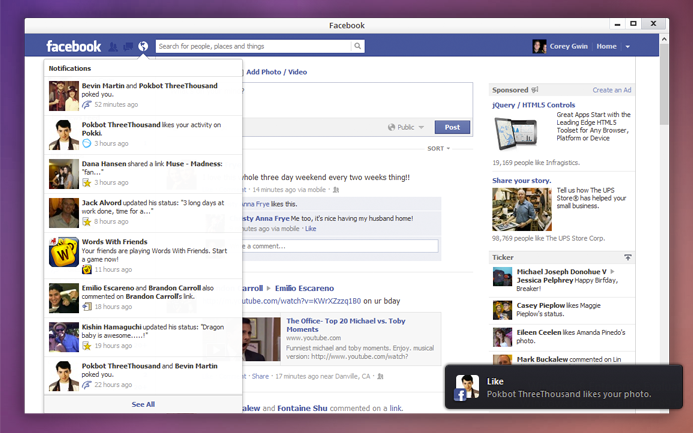Click Kishin Hamaguchi notification avatar
Viewport: 693px width, 433px height.
pos(64,337)
